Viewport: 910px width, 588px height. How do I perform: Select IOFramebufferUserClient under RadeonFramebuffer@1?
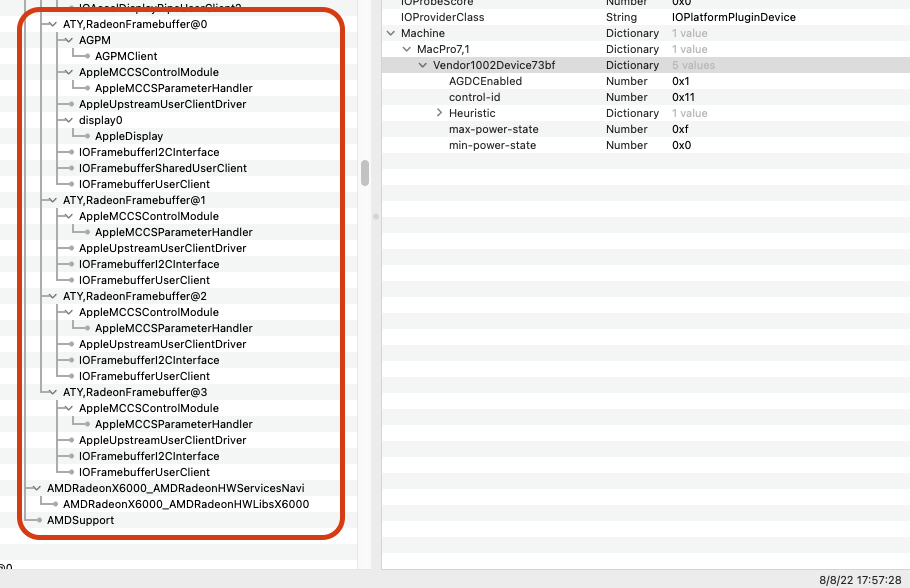[x=144, y=280]
